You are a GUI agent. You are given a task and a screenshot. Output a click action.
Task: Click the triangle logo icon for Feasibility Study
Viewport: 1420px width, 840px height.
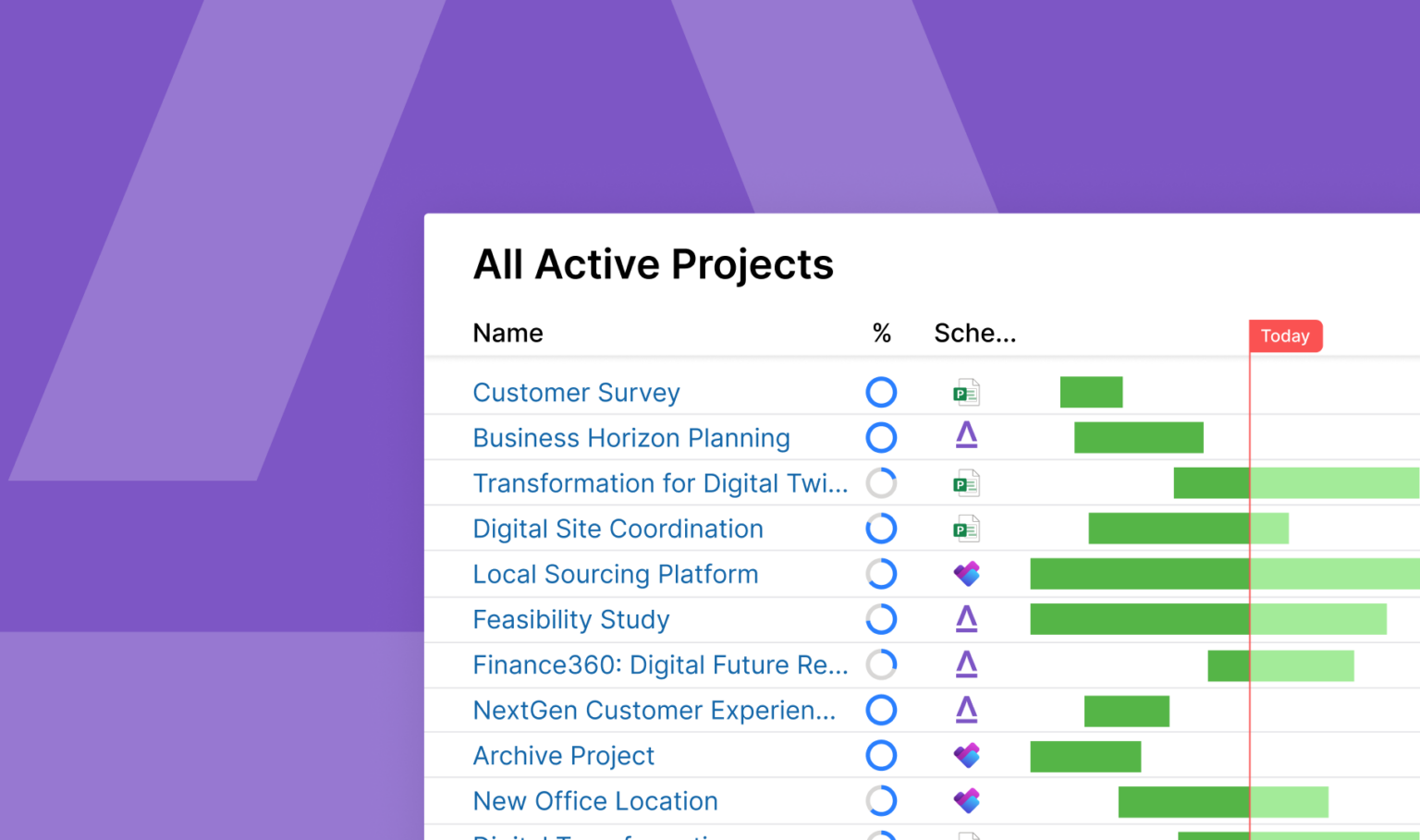(x=966, y=619)
